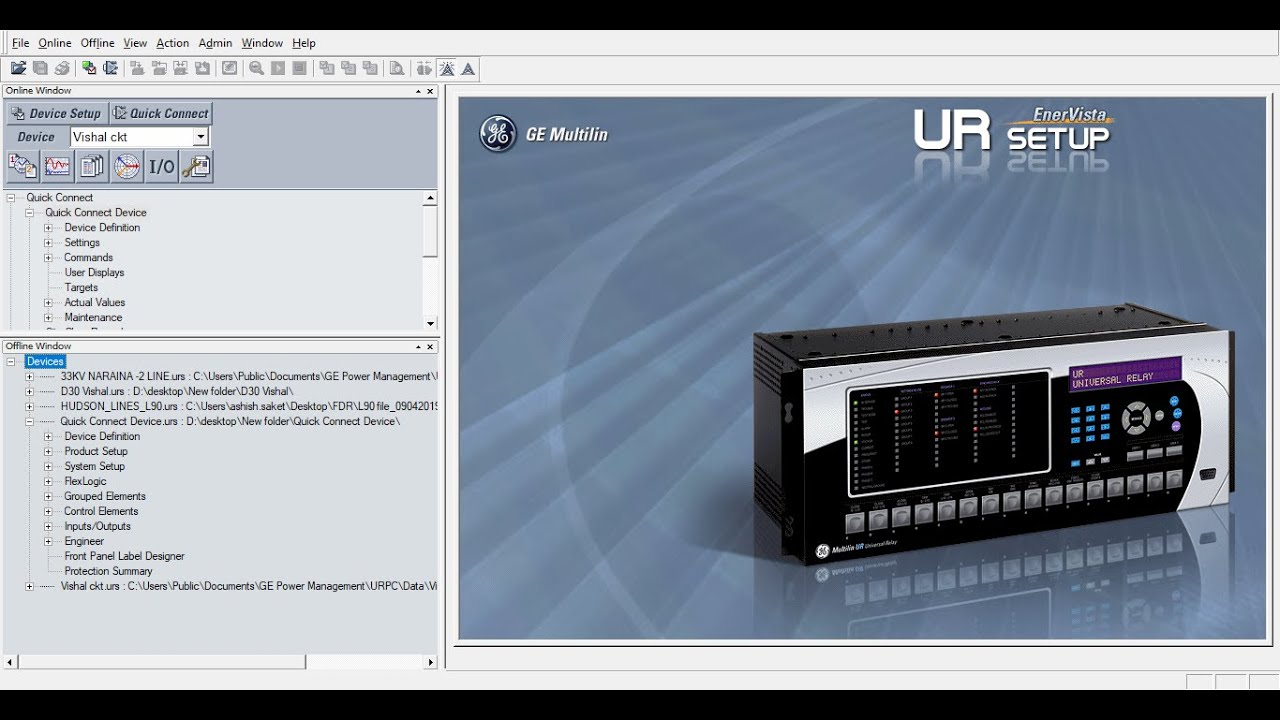The width and height of the screenshot is (1280, 720).
Task: Expand D30 Vishal.urs file node
Action: click(x=29, y=392)
